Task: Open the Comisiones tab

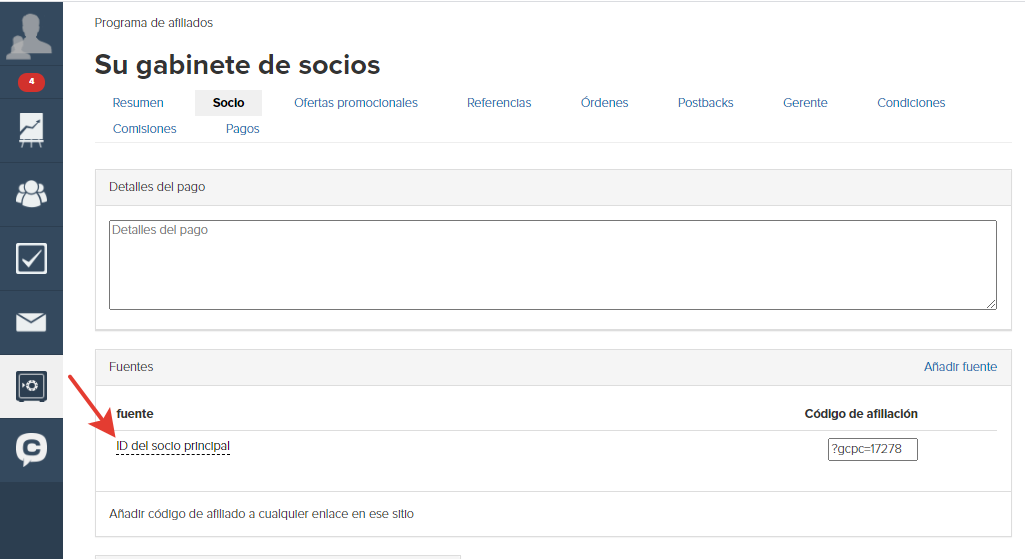Action: (144, 129)
